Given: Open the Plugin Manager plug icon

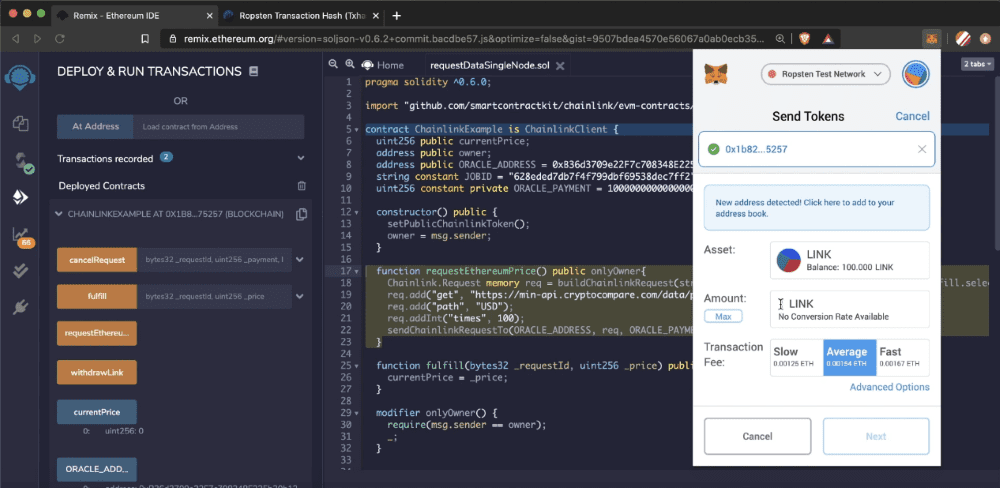Looking at the screenshot, I should (20, 307).
